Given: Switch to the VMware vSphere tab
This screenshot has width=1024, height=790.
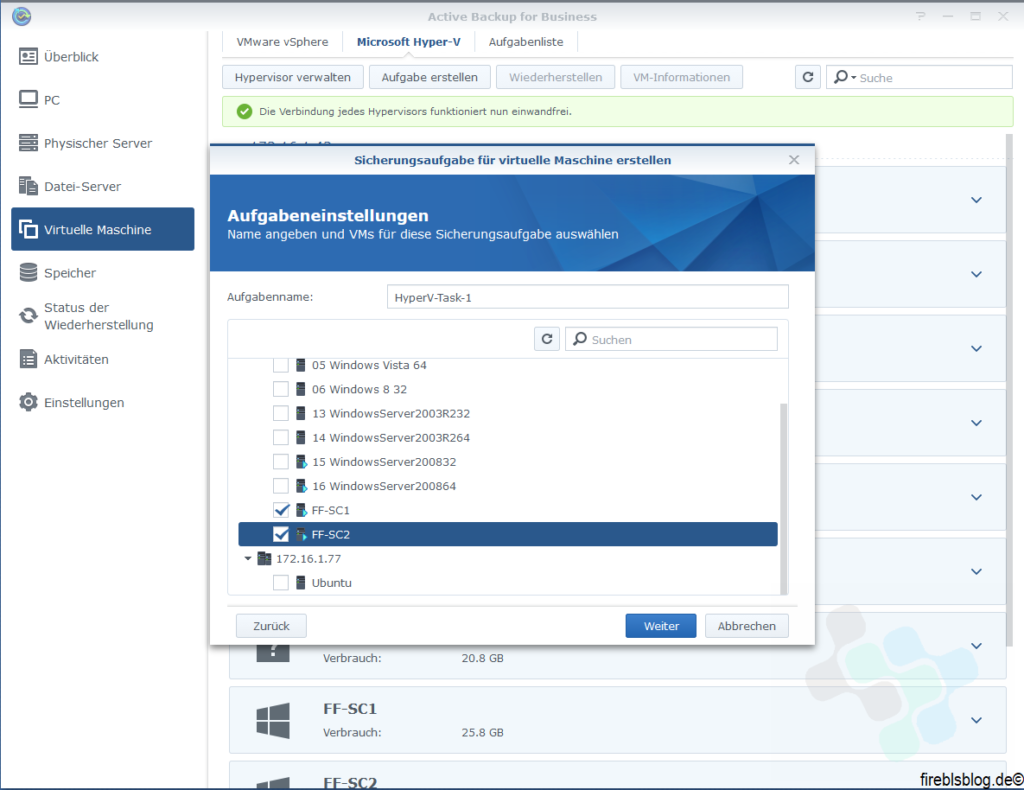Looking at the screenshot, I should pos(282,42).
